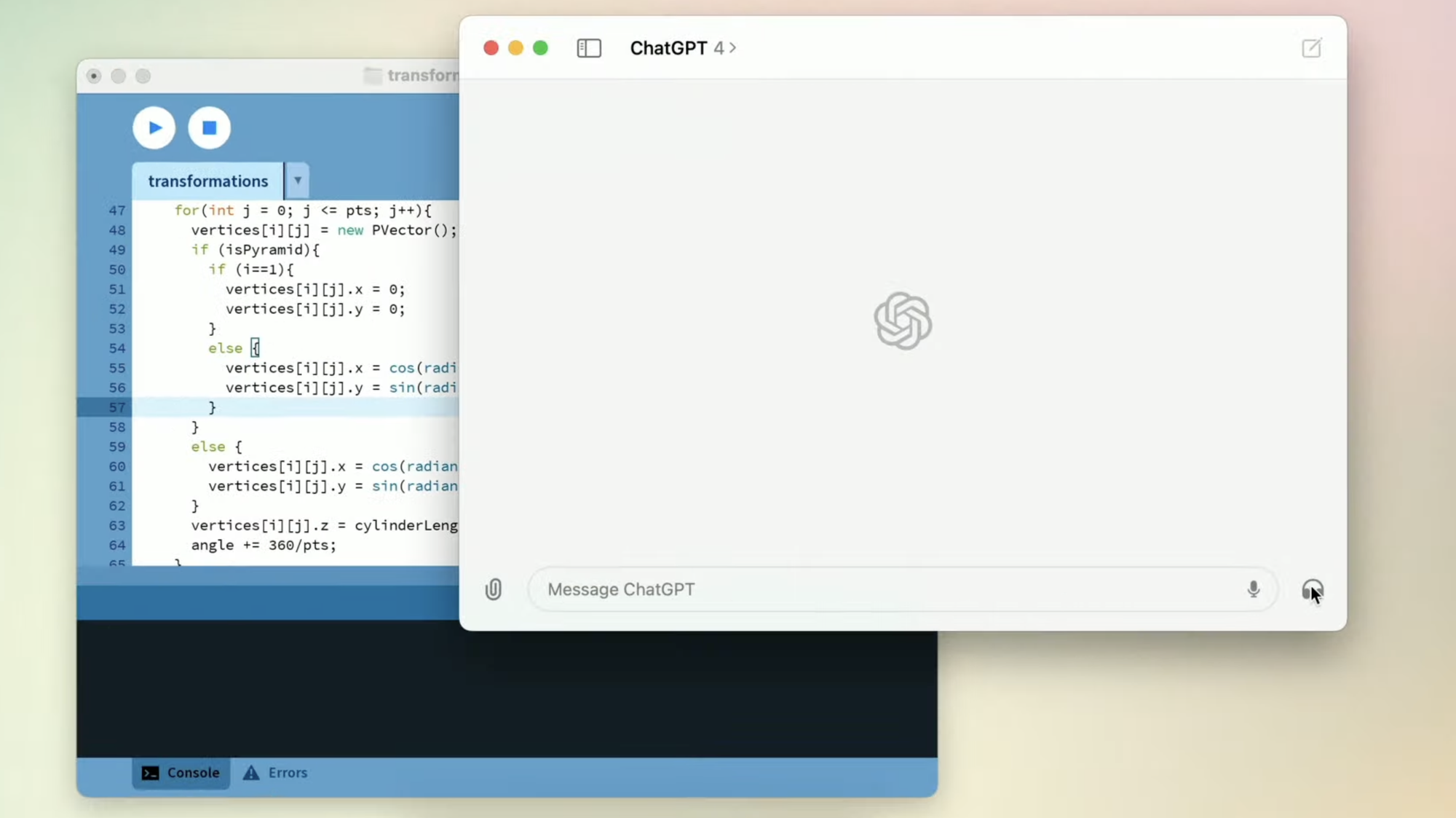This screenshot has width=1456, height=818.
Task: Click the microphone icon in ChatGPT
Action: coord(1253,589)
